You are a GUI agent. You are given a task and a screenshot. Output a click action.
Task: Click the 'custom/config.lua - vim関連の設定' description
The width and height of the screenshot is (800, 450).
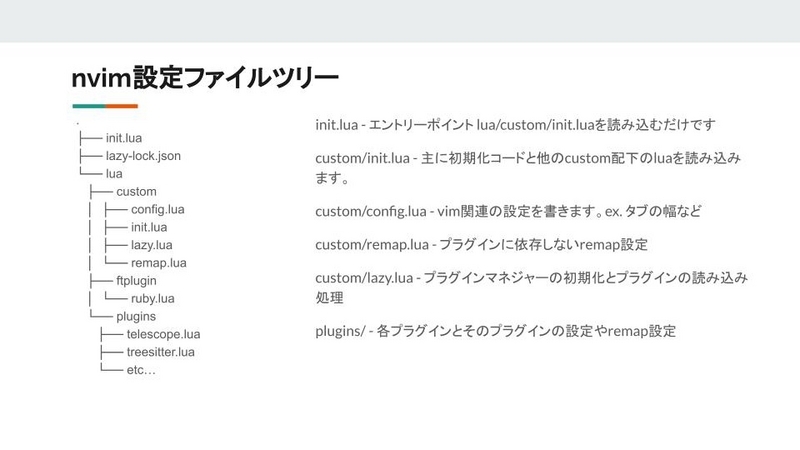tap(508, 211)
